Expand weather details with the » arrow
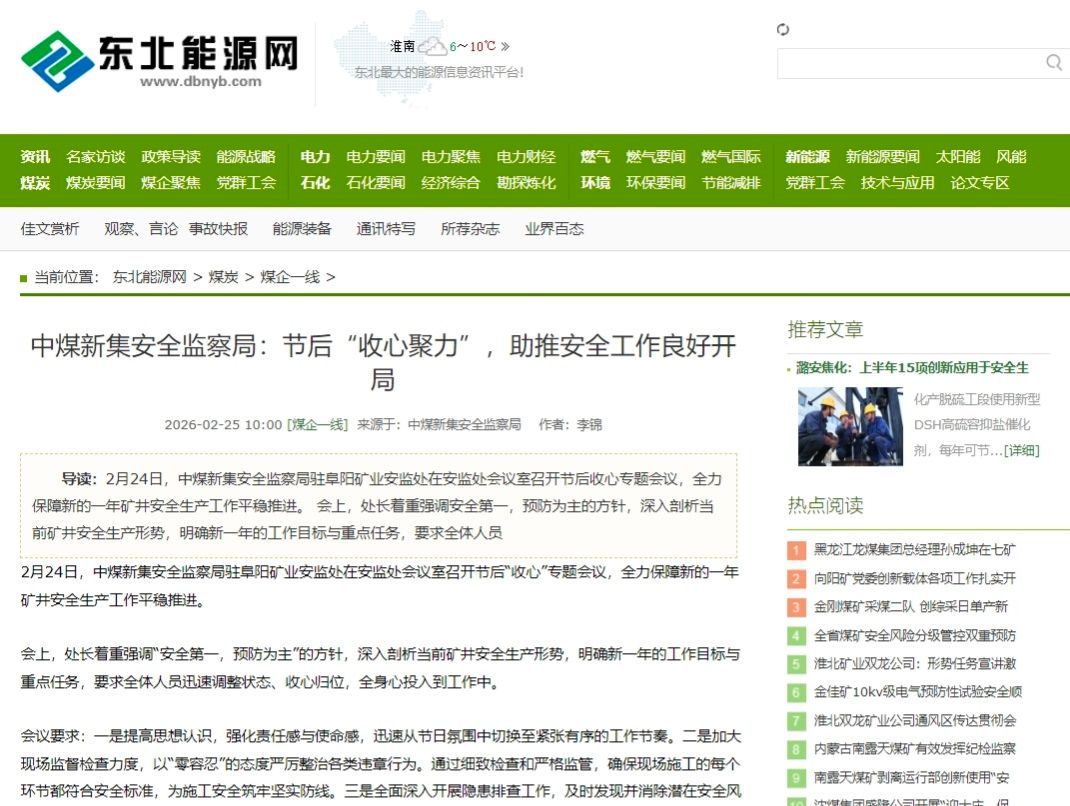The width and height of the screenshot is (1070, 806). [505, 46]
